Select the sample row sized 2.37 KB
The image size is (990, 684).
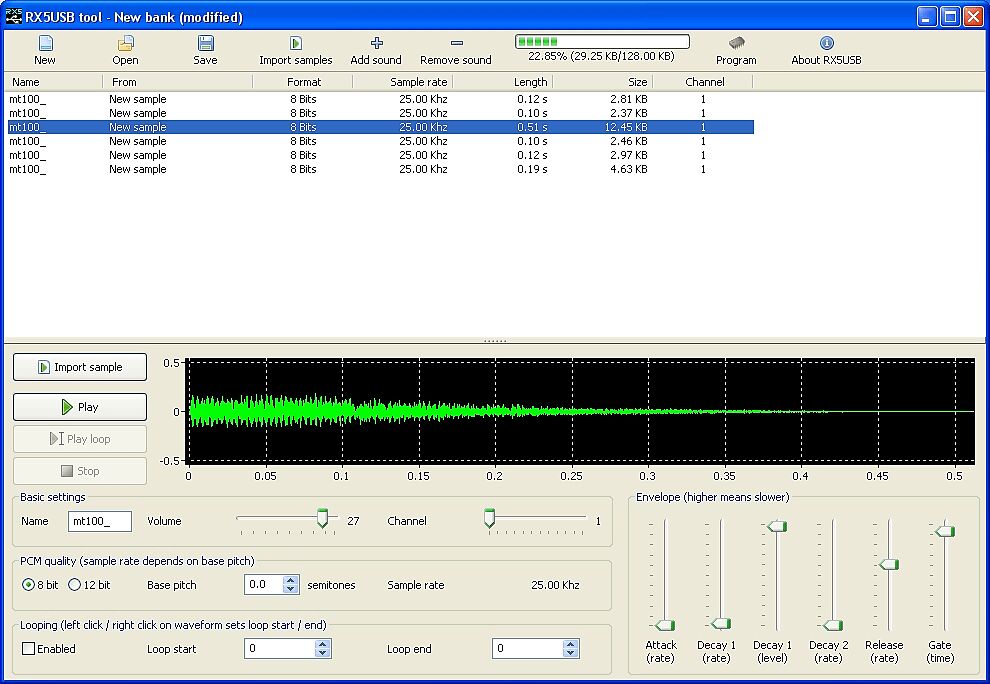[x=379, y=113]
